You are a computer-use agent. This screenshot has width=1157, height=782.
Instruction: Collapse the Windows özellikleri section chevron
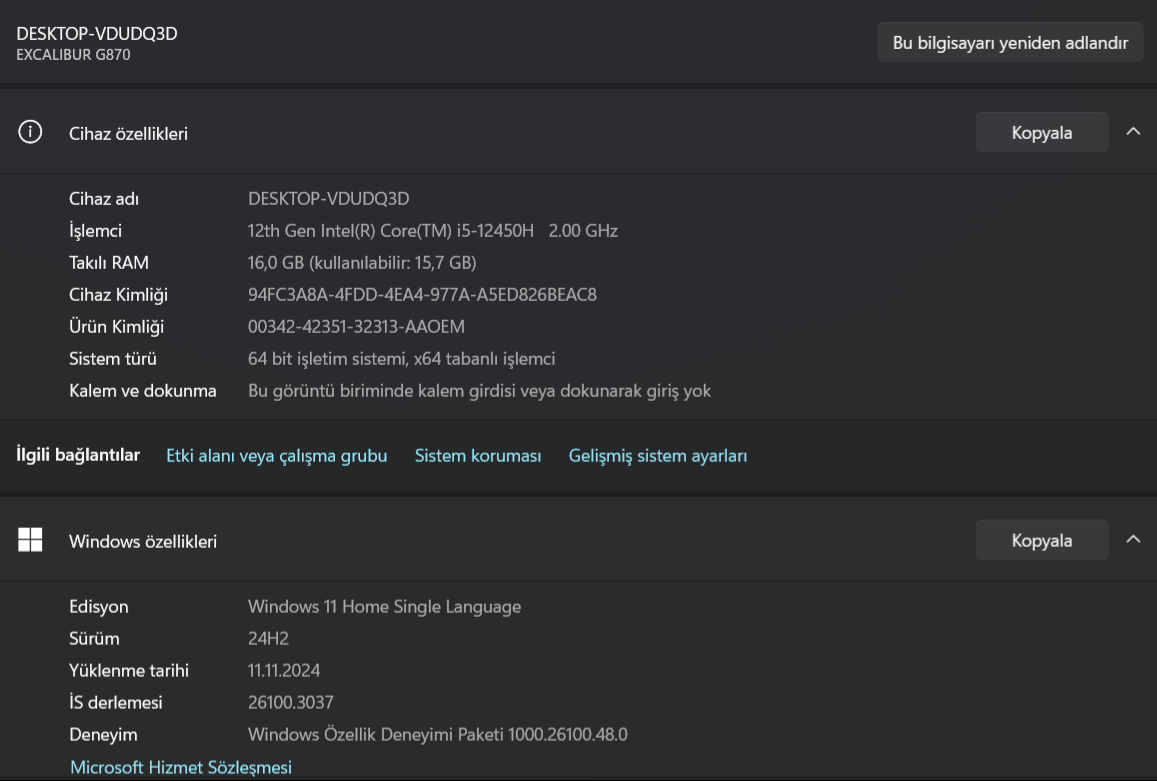pyautogui.click(x=1133, y=539)
